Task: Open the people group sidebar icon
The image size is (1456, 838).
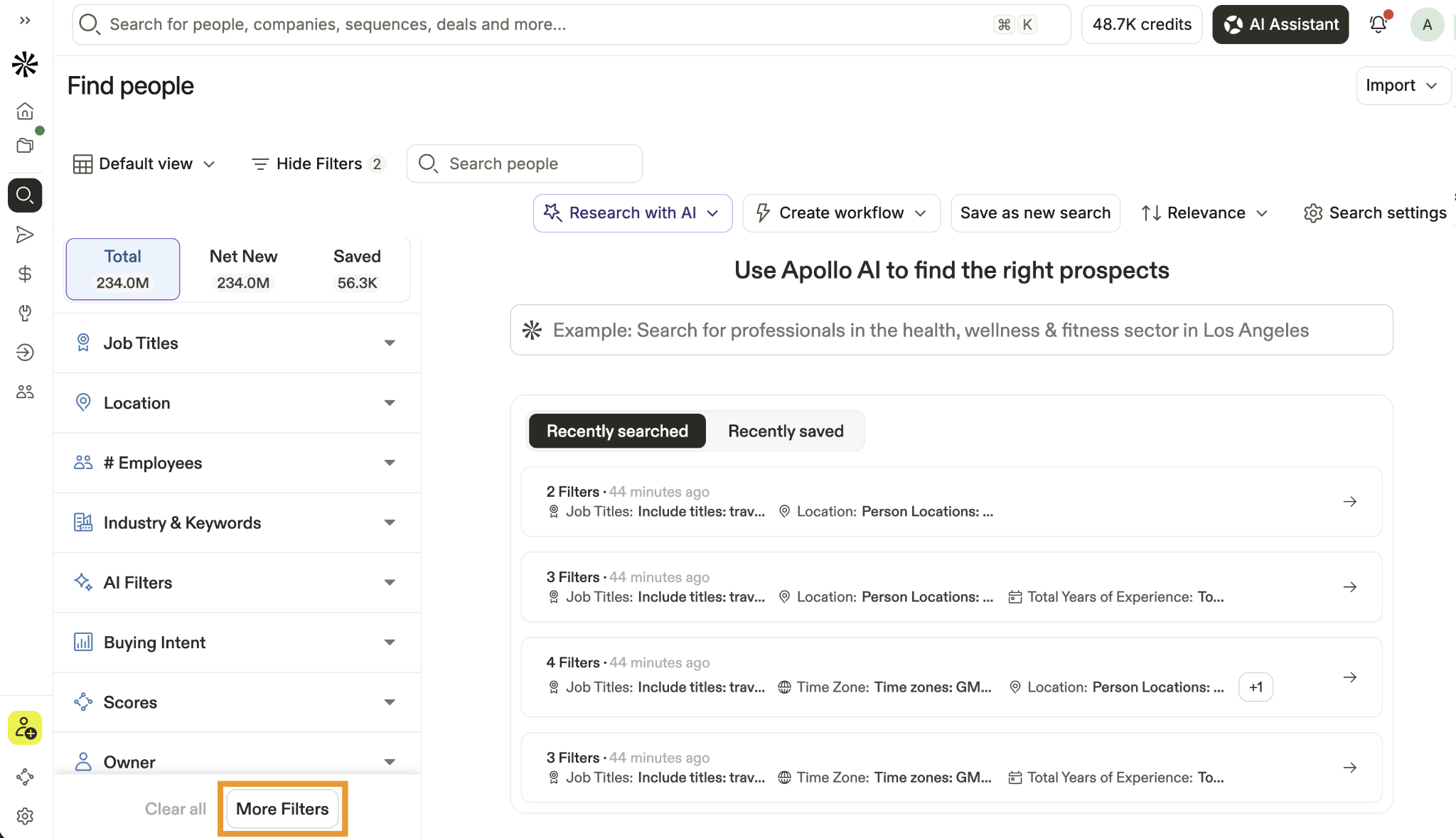Action: (x=25, y=392)
